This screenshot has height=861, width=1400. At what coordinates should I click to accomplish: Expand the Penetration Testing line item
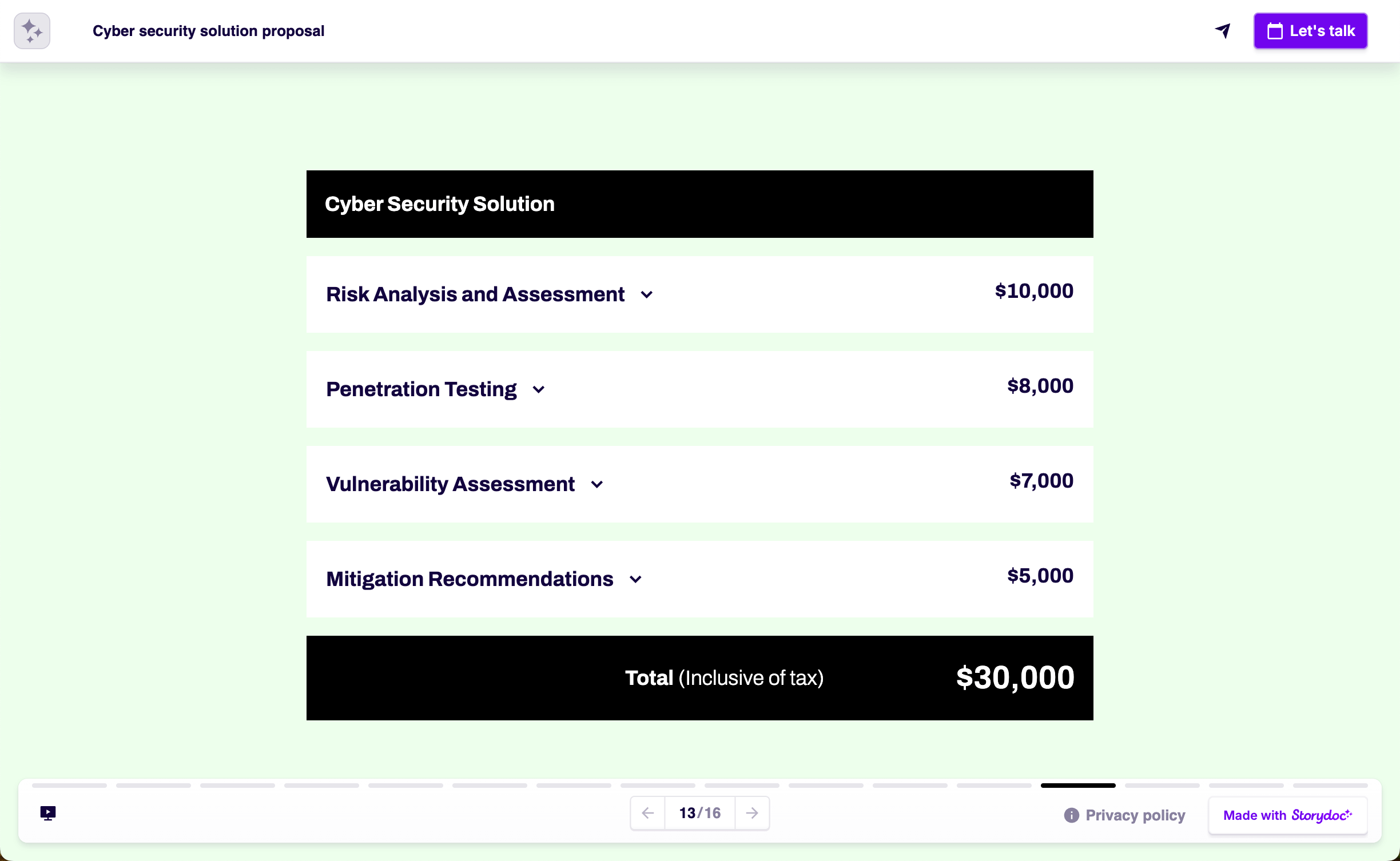pos(538,389)
